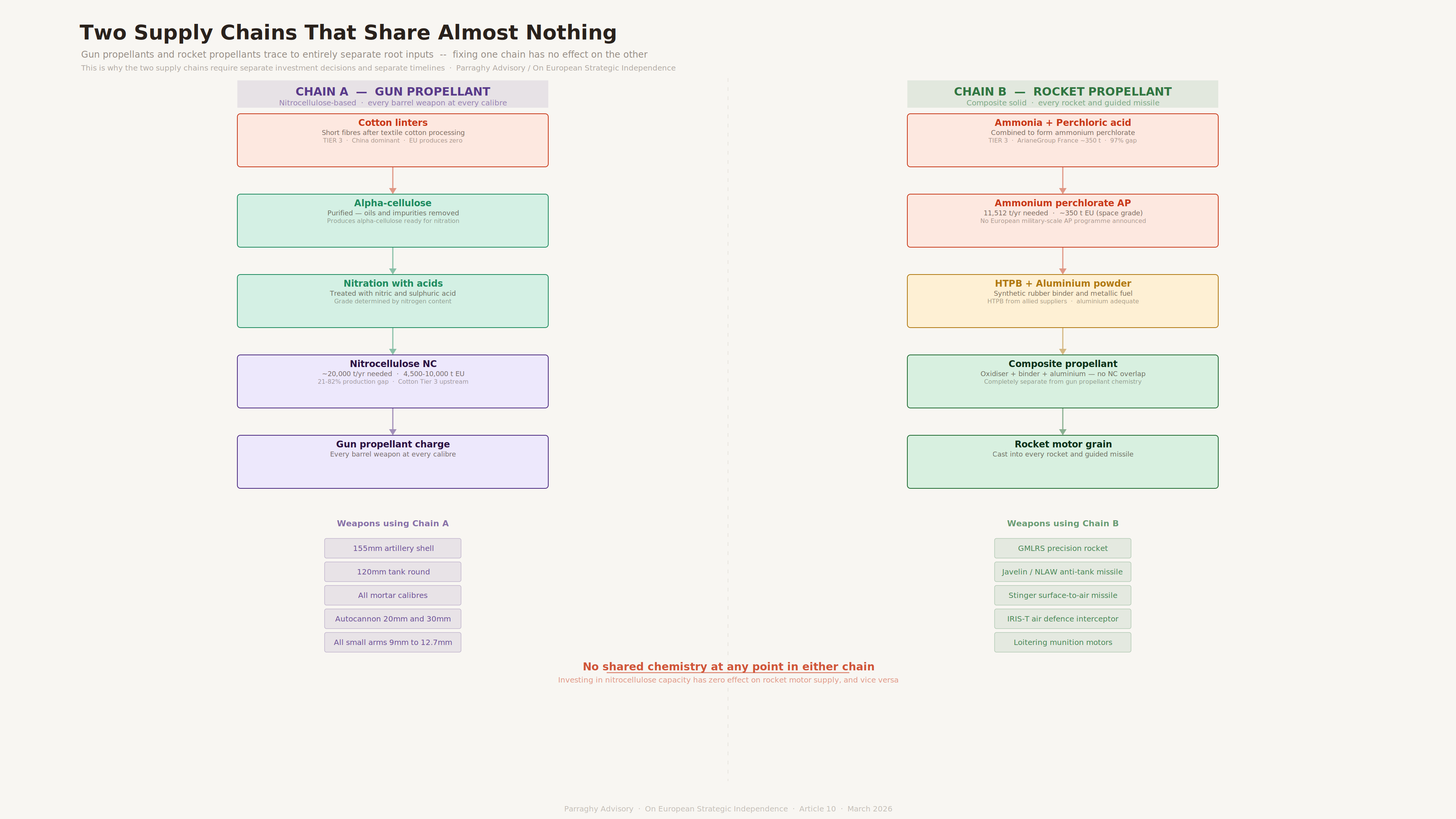
Task: Select the Stinger surface-to-air missile chip
Action: point(1062,595)
